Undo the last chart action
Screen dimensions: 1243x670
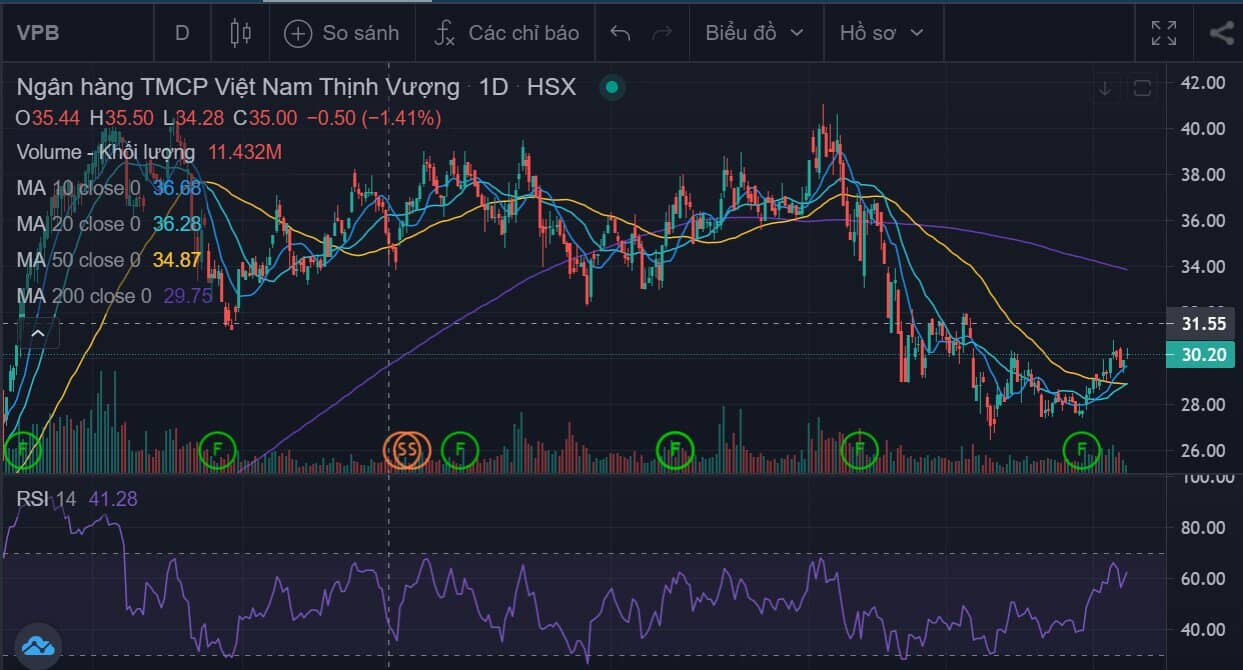(620, 33)
